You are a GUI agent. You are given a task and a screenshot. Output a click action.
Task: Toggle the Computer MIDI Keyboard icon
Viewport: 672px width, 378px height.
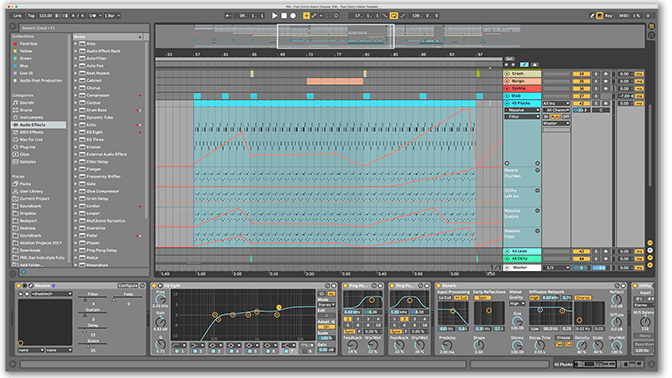[x=600, y=15]
